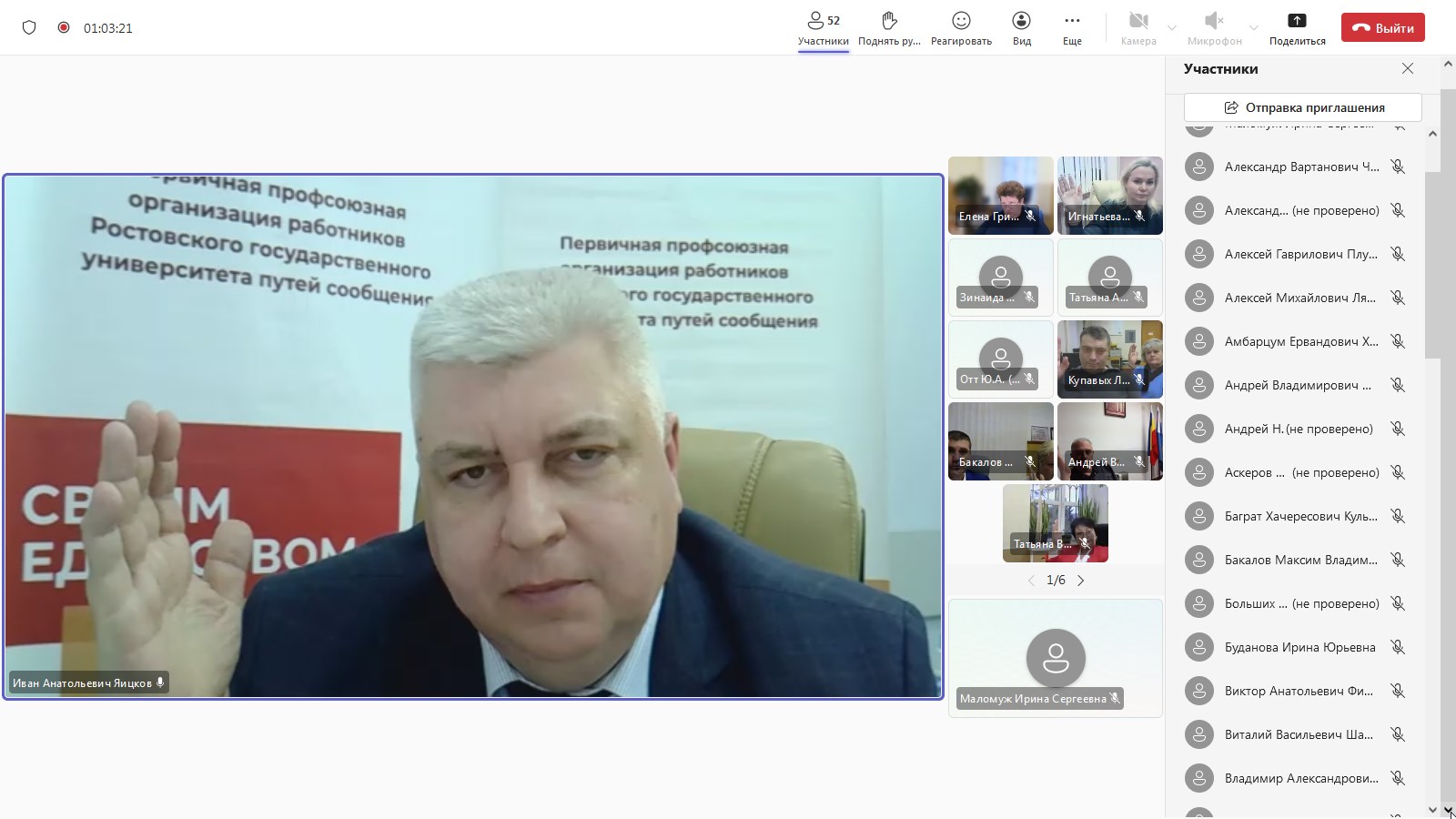Image resolution: width=1456 pixels, height=819 pixels.
Task: Expand the camera options dropdown arrow
Action: [x=1172, y=28]
